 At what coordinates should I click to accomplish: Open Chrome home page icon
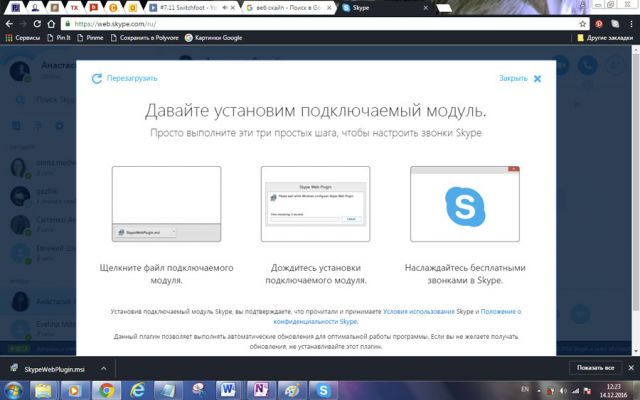51,24
